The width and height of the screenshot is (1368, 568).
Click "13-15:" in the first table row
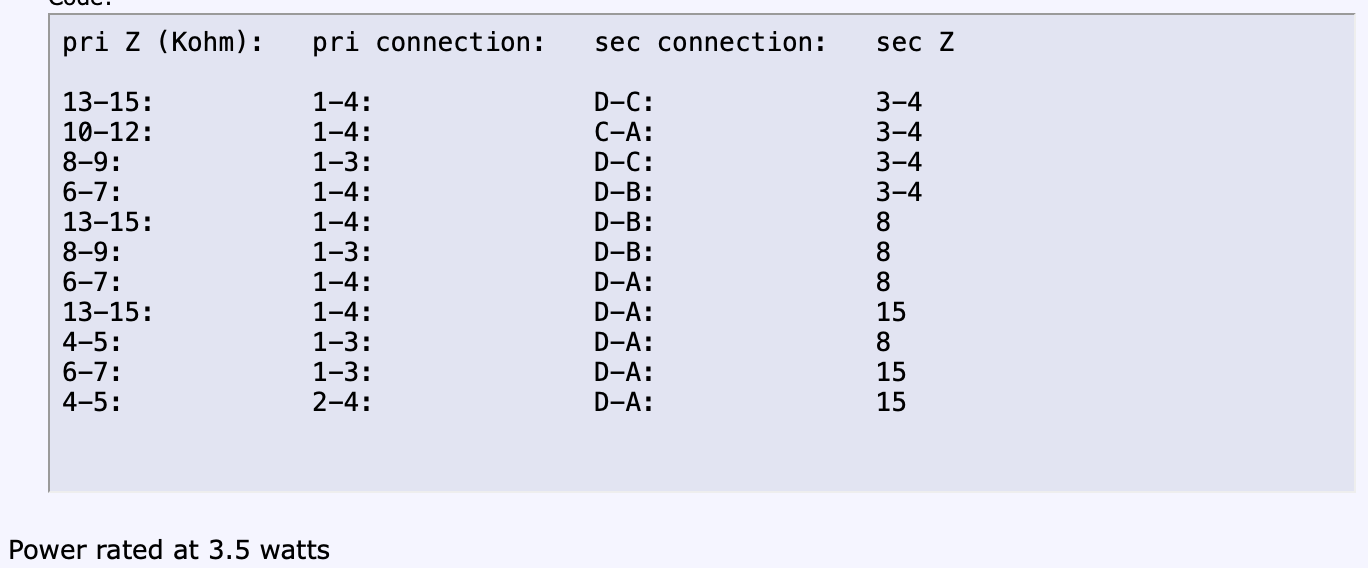coord(108,102)
